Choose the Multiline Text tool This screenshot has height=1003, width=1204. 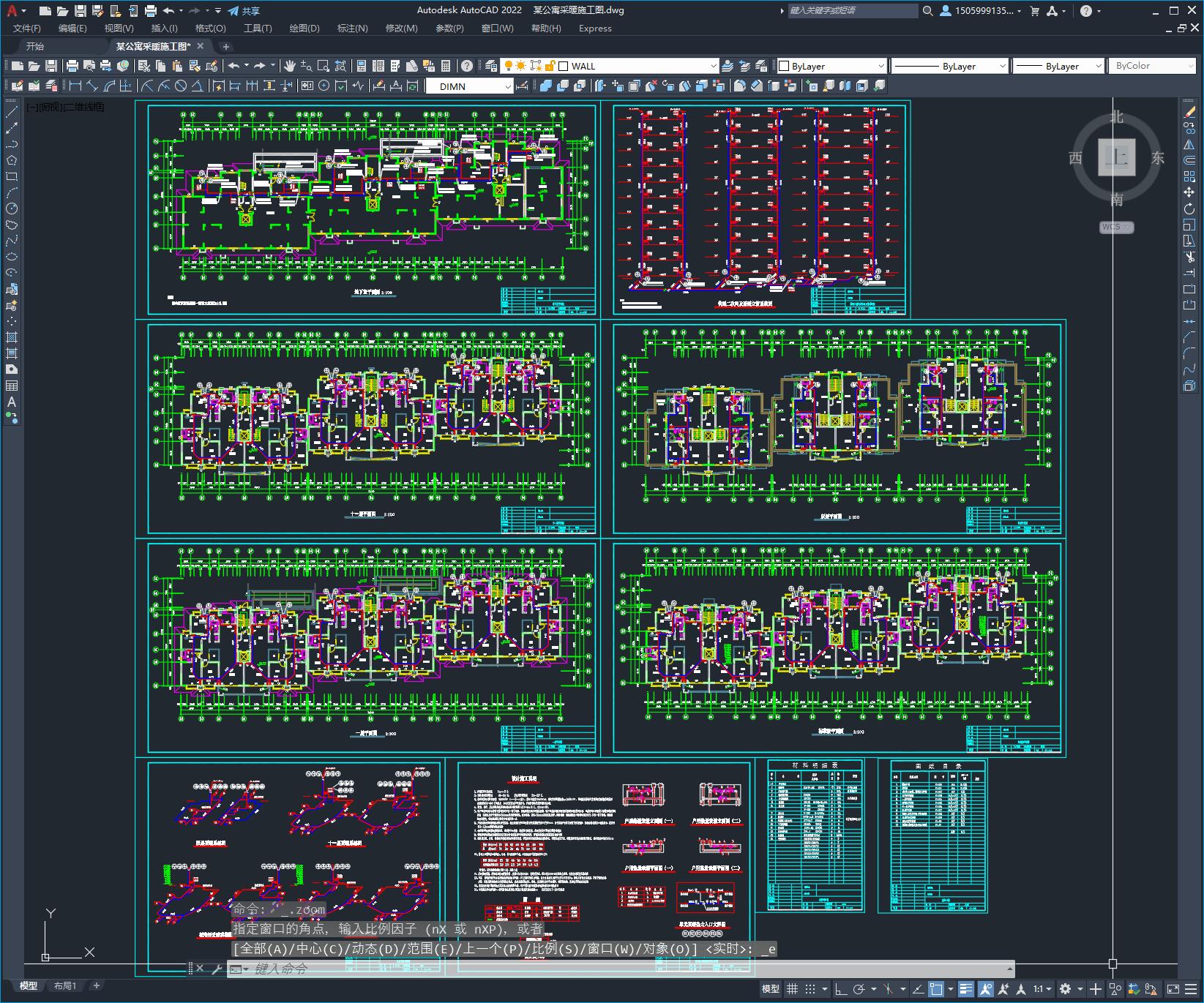(x=12, y=402)
